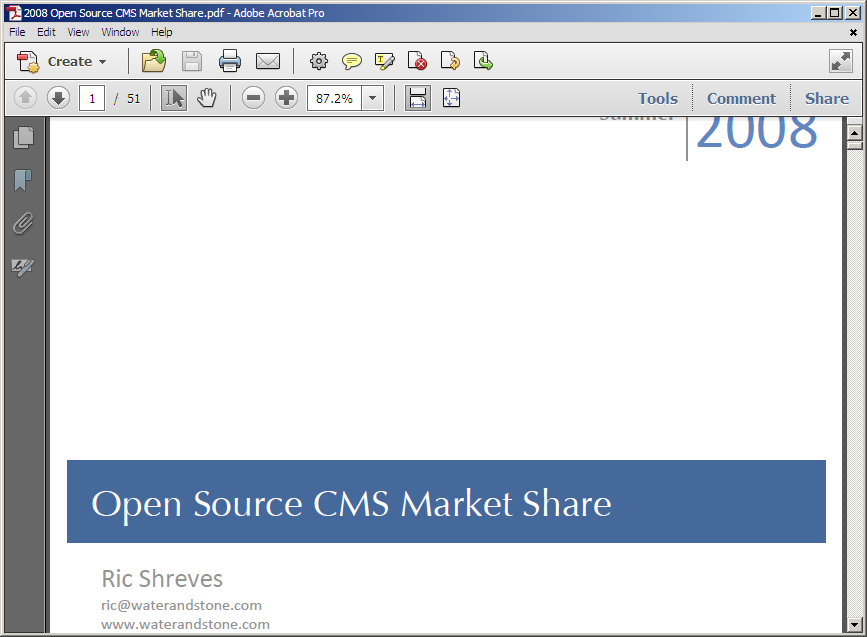867x637 pixels.
Task: Click the email envelope icon
Action: [268, 61]
